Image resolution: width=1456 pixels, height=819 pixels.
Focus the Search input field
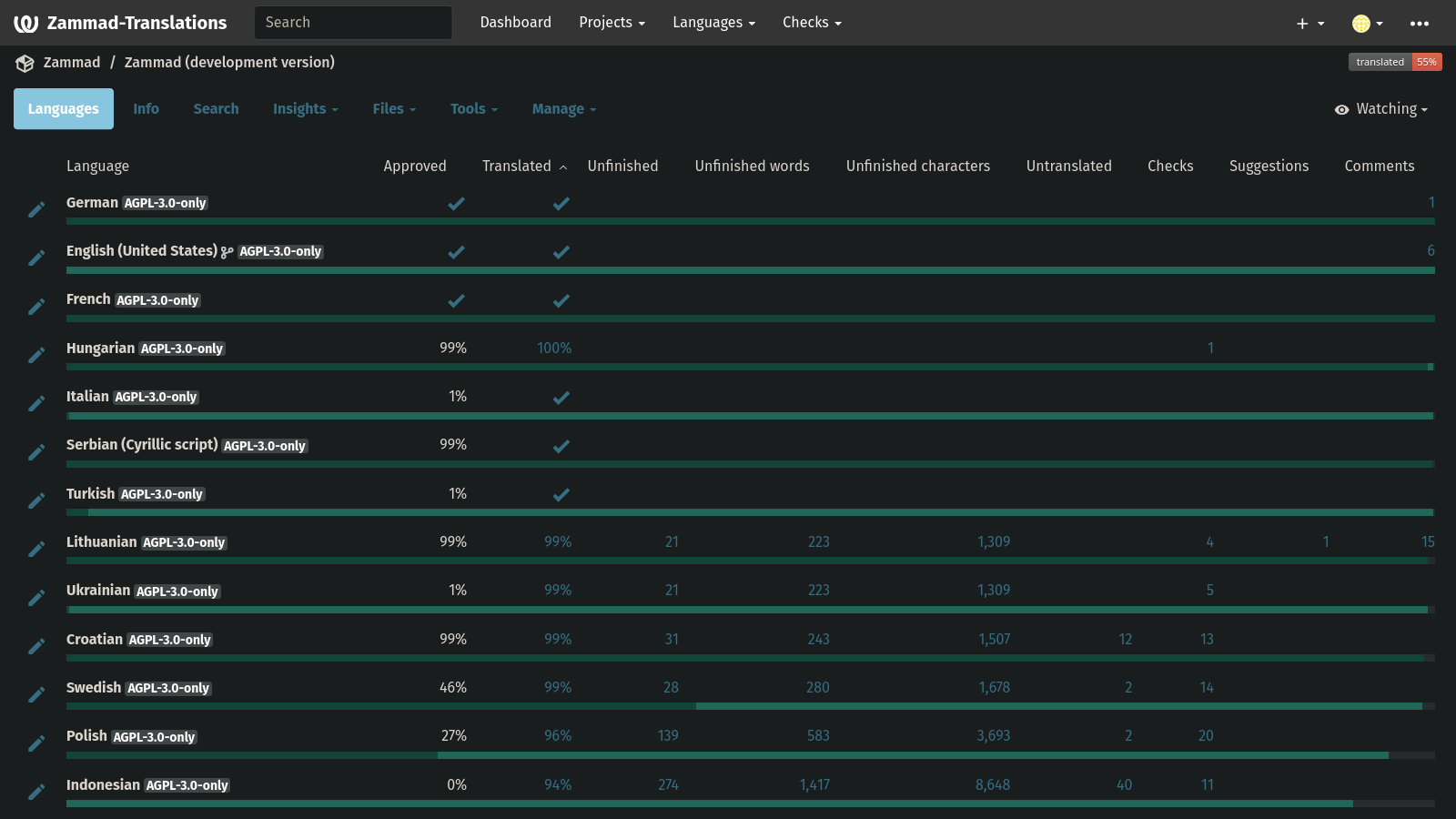tap(353, 23)
